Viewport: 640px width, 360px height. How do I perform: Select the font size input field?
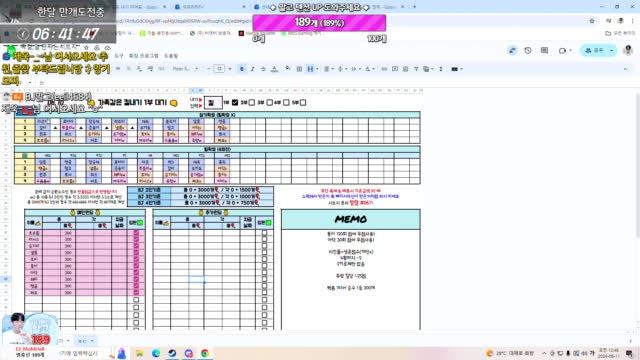219,69
